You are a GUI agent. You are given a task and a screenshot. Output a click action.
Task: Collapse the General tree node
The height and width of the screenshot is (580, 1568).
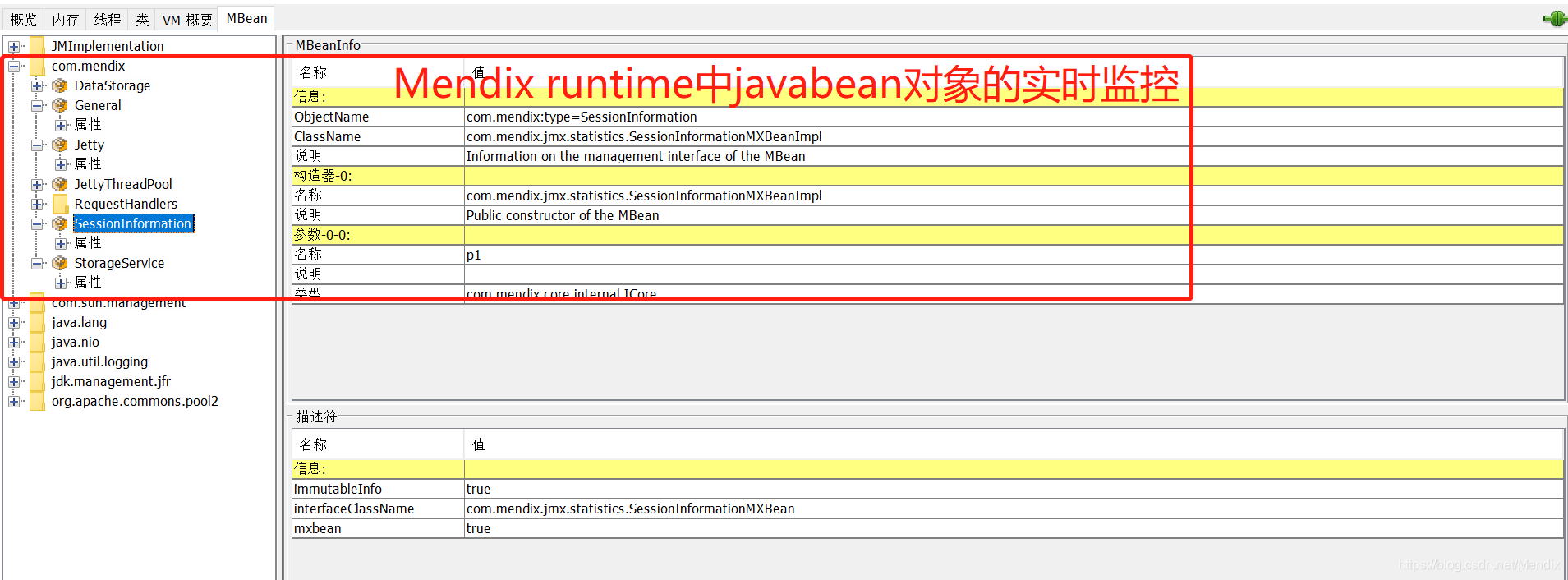click(37, 106)
